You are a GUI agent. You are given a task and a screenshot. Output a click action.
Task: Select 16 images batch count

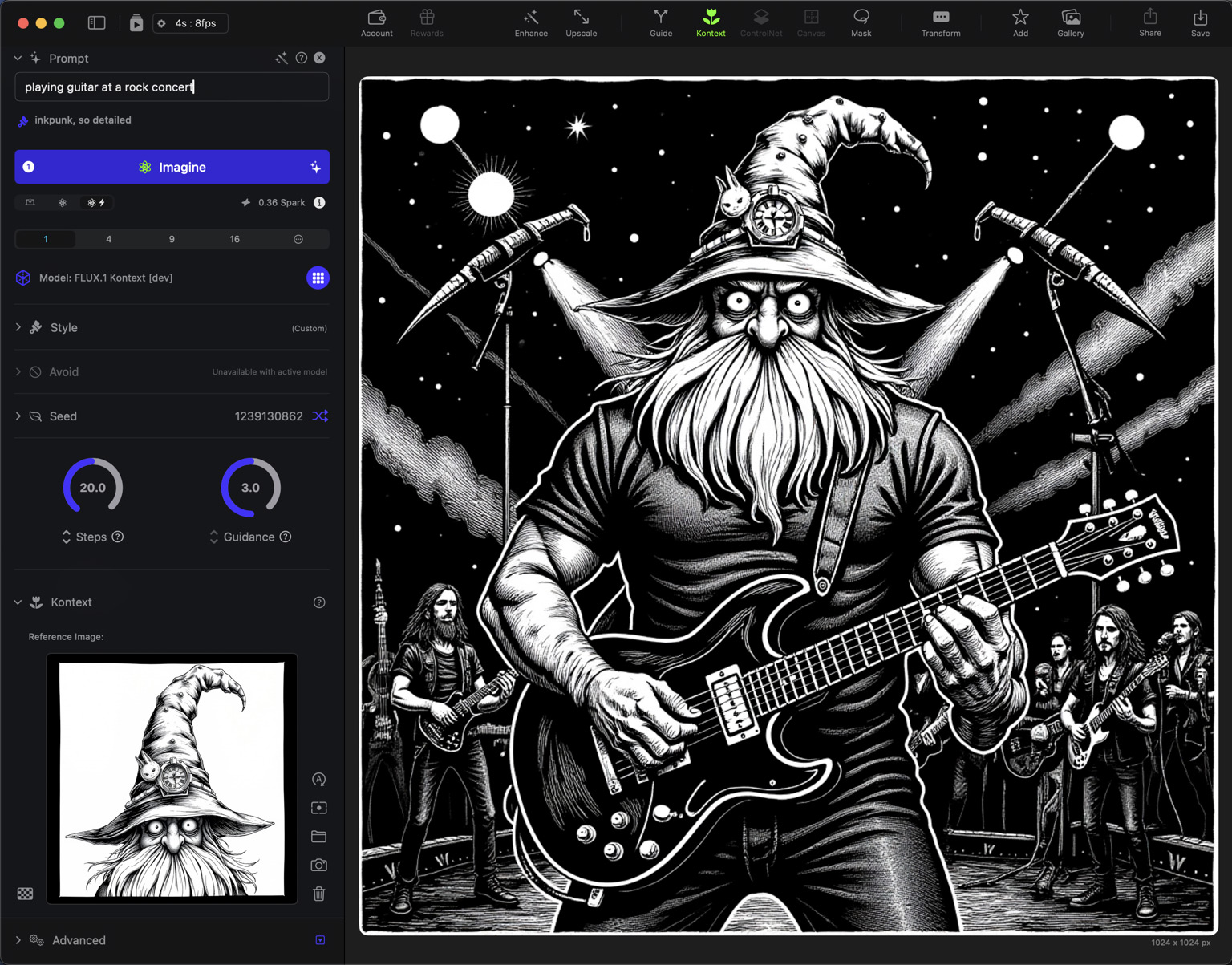point(234,239)
